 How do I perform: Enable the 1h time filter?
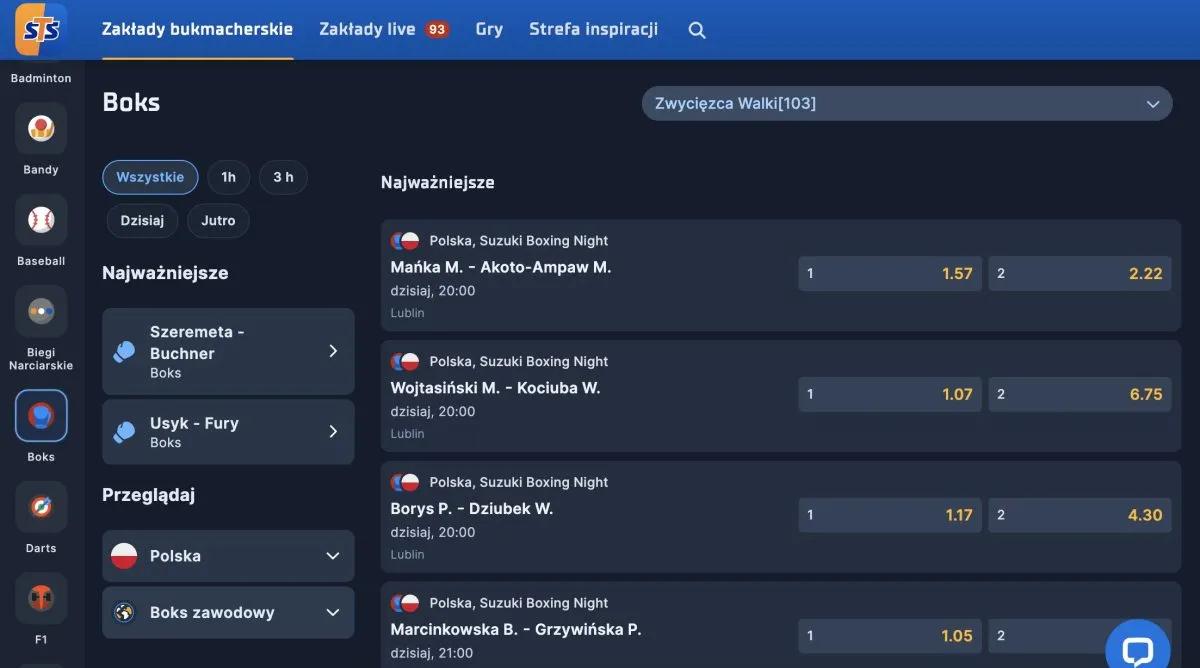coord(228,177)
